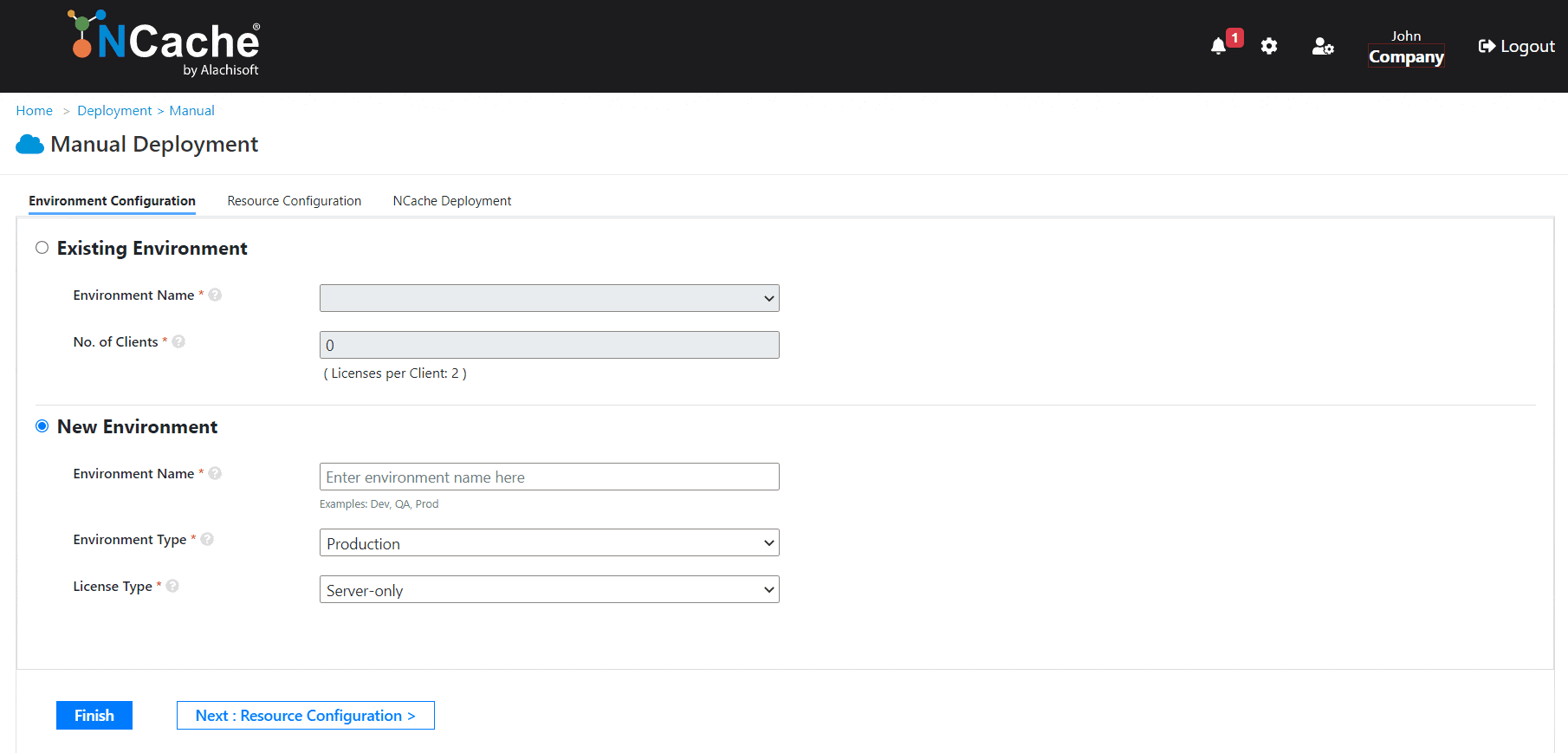Click the '( Licenses per Client: 2 )' text
1568x753 pixels.
[x=395, y=373]
